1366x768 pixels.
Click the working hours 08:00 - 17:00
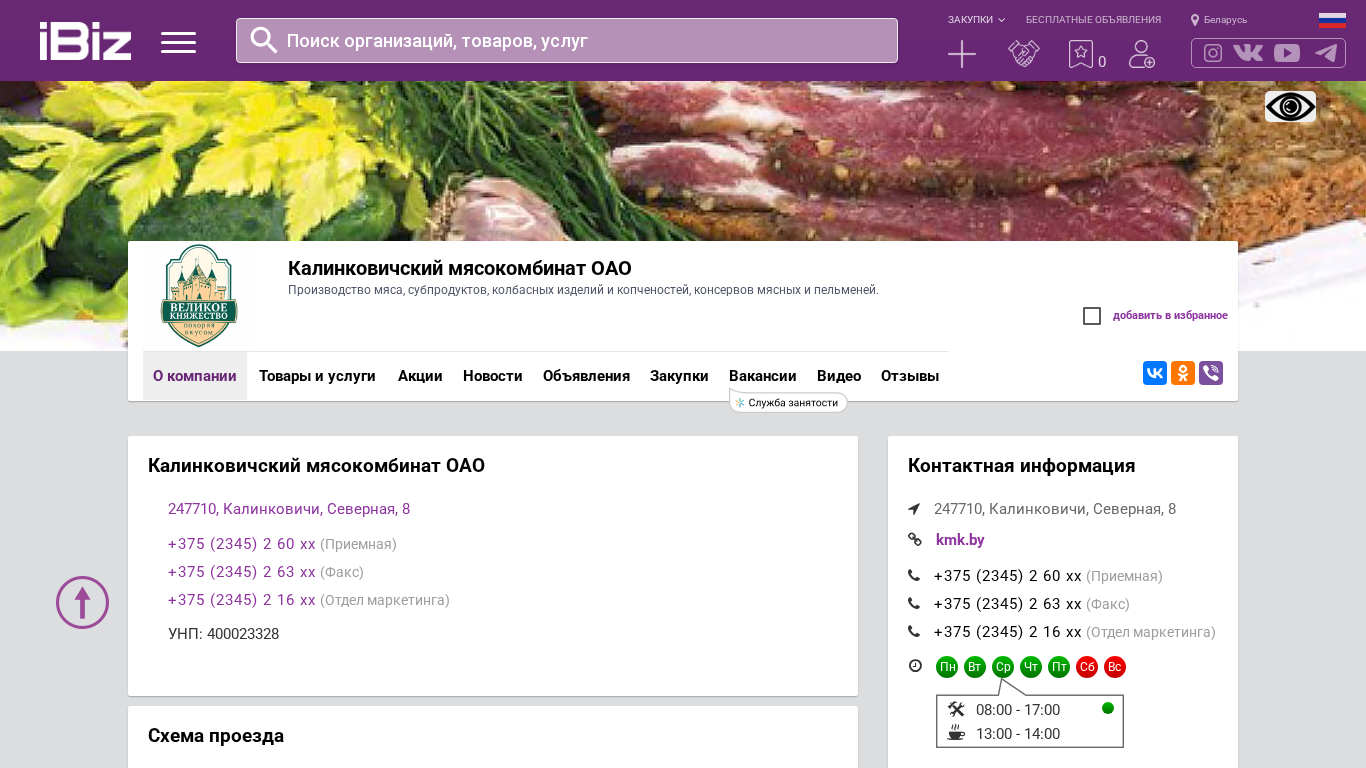coord(1018,710)
